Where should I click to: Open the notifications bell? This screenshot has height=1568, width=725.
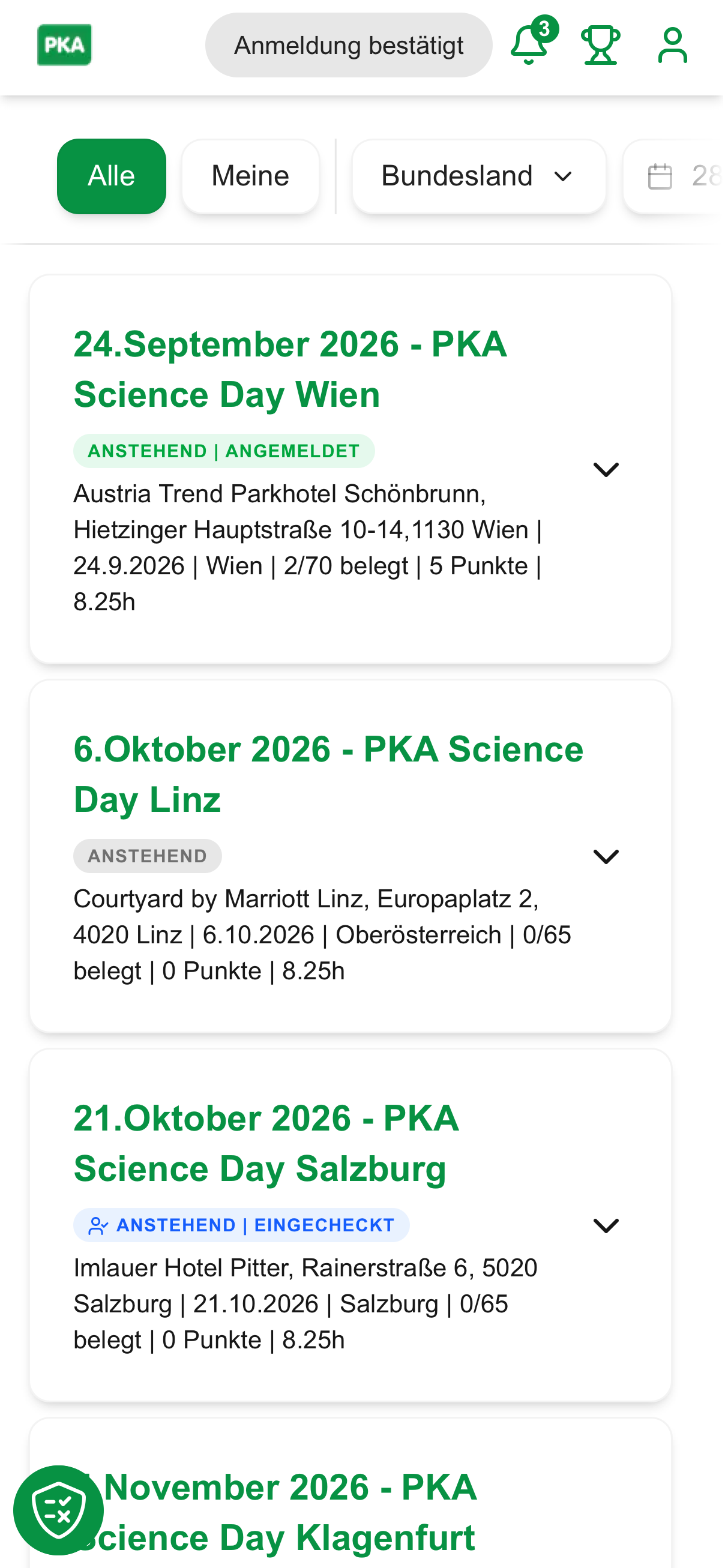(529, 46)
